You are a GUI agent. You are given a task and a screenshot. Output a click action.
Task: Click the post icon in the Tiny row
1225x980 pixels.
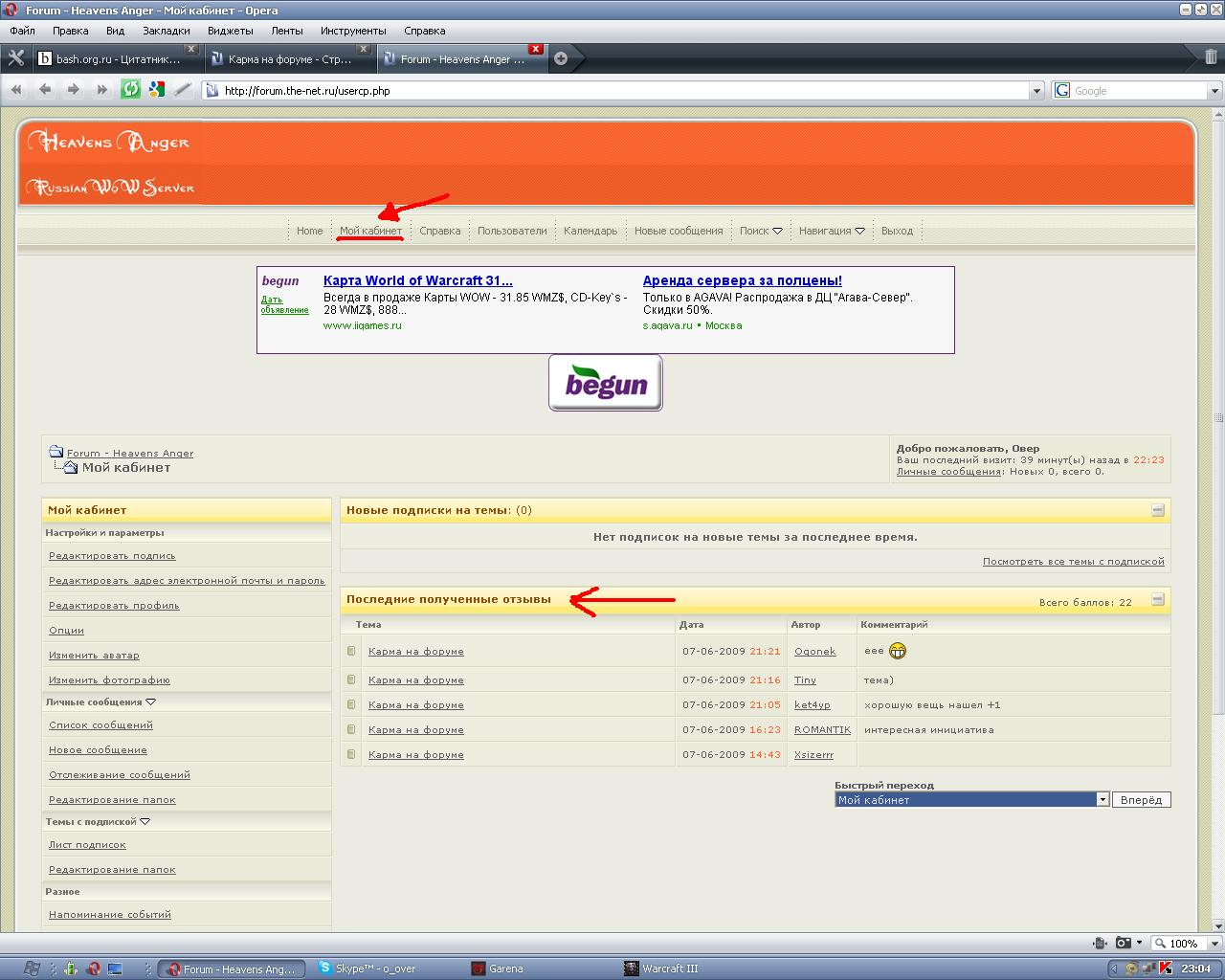pos(351,680)
